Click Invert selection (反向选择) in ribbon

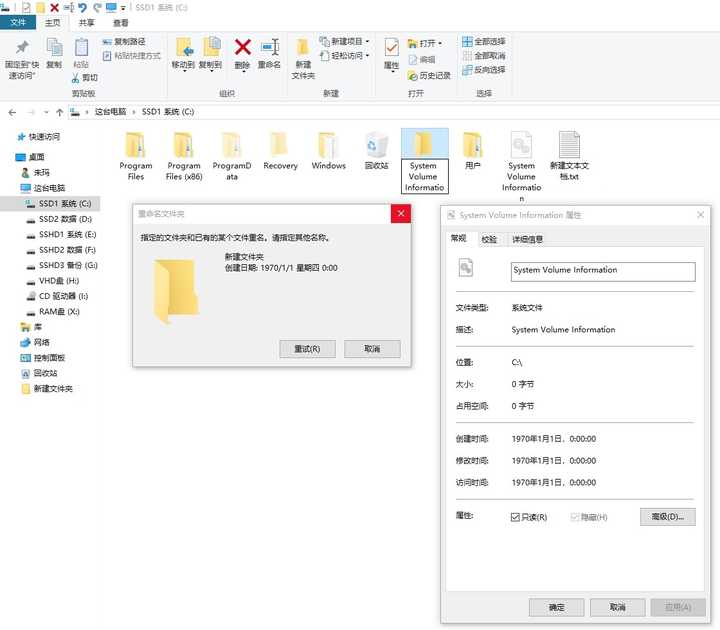pos(484,70)
